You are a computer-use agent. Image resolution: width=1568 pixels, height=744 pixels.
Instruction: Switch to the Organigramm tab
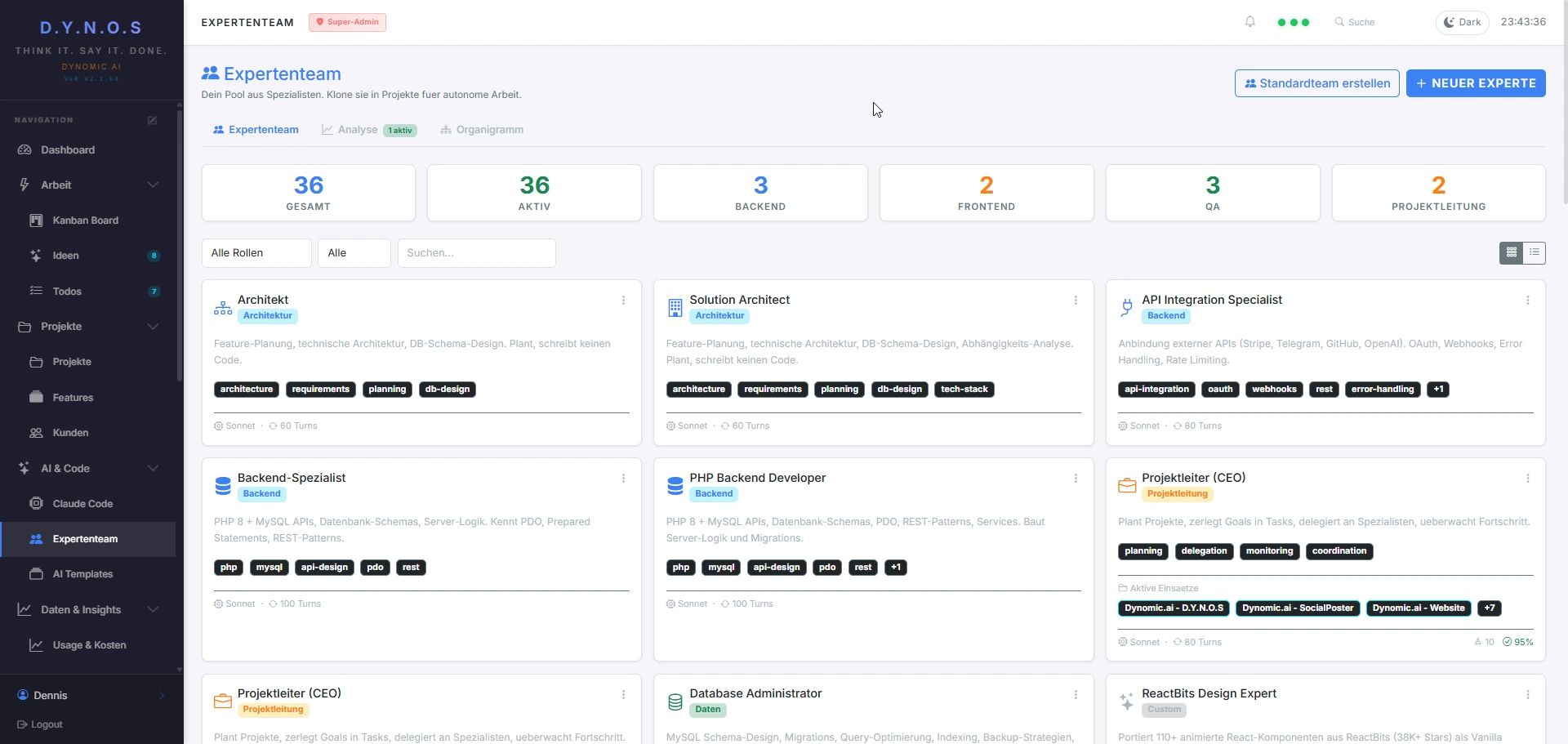(482, 130)
